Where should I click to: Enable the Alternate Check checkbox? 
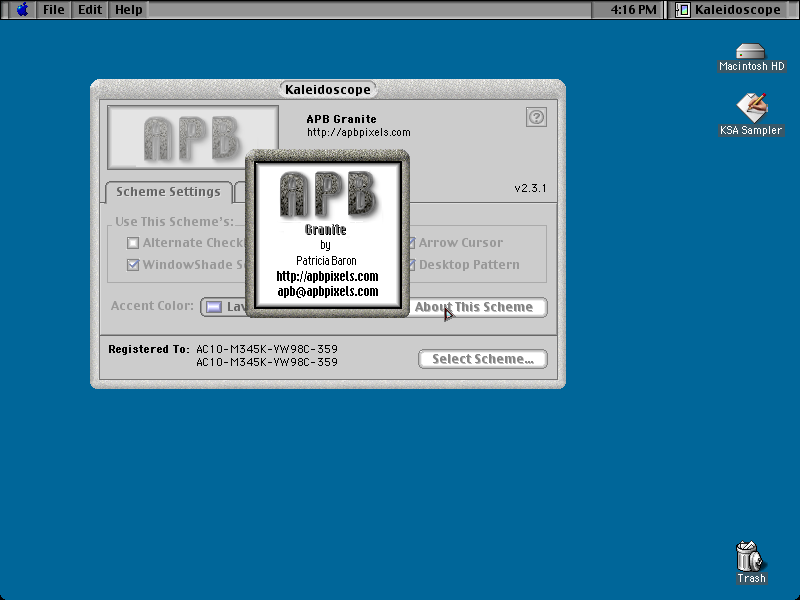[x=133, y=243]
